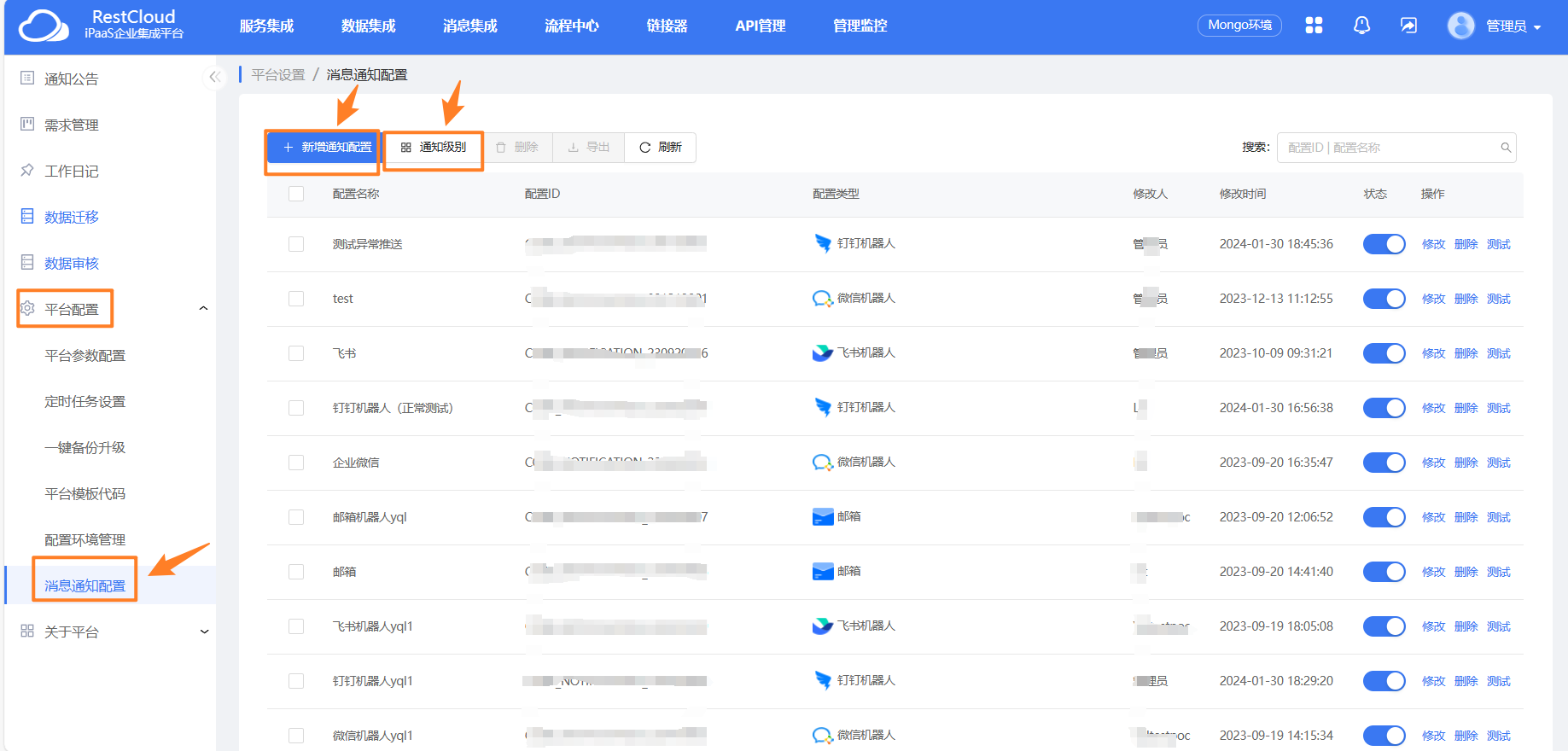The width and height of the screenshot is (1568, 751).
Task: Open the 管理员 user dropdown arrow
Action: (x=1537, y=27)
